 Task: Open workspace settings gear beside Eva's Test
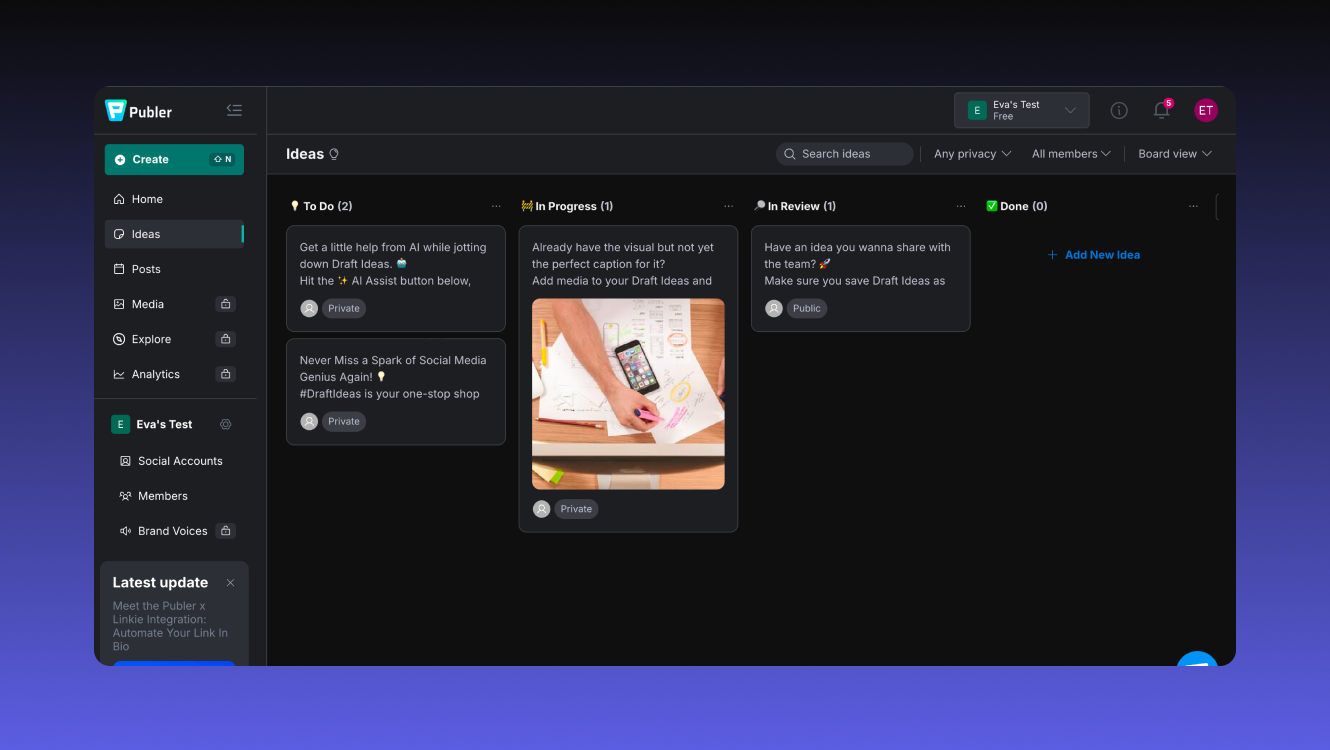[x=226, y=424]
